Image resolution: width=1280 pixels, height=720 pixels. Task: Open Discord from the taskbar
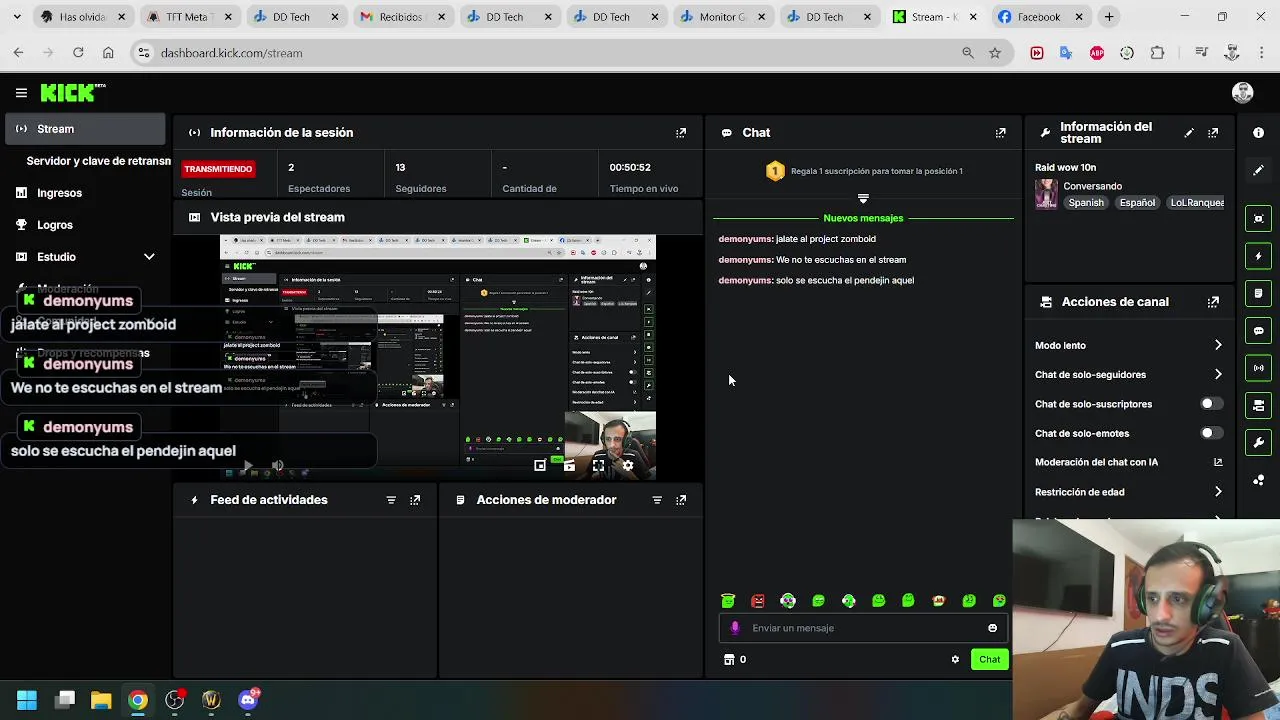(248, 700)
